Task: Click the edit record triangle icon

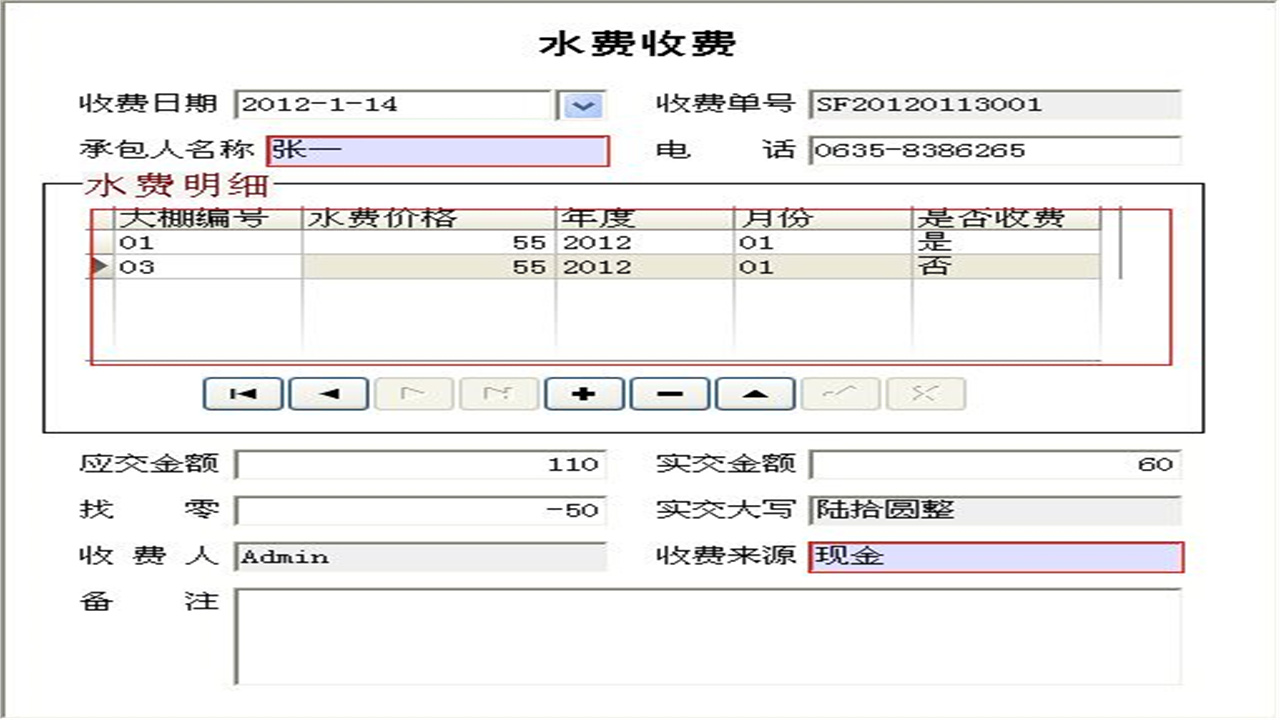Action: tap(754, 393)
